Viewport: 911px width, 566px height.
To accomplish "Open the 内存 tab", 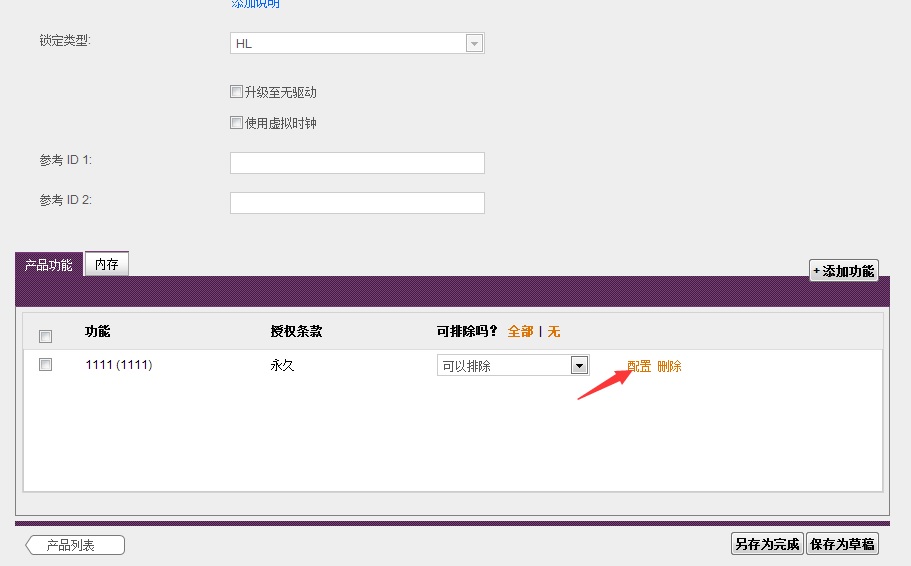I will click(x=107, y=264).
